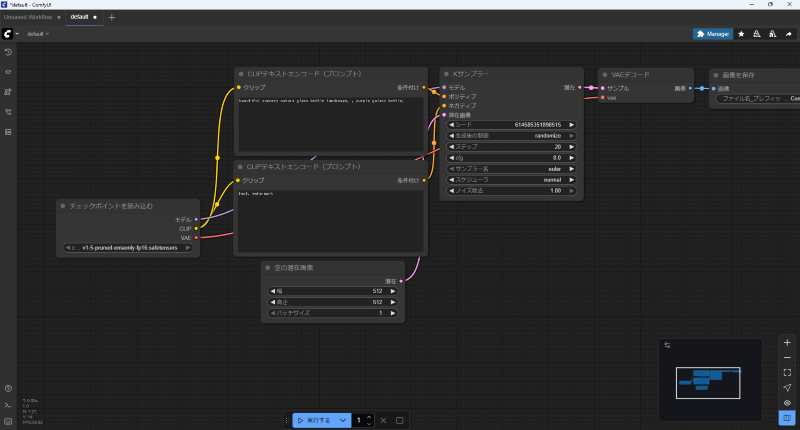Screen dimensions: 800x430
Task: Open the node library sidebar icon
Action: [8, 72]
